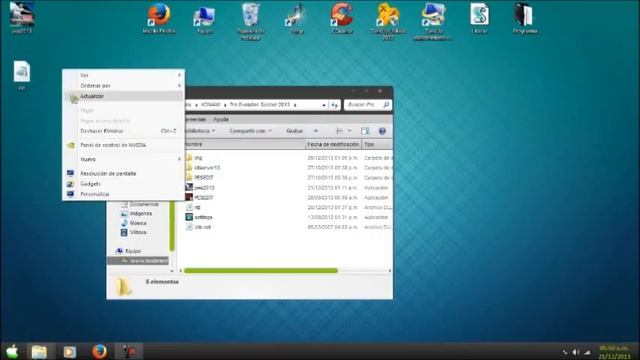Sort by Fecha de modificación column header
Viewport: 640px width, 360px height.
click(x=333, y=144)
